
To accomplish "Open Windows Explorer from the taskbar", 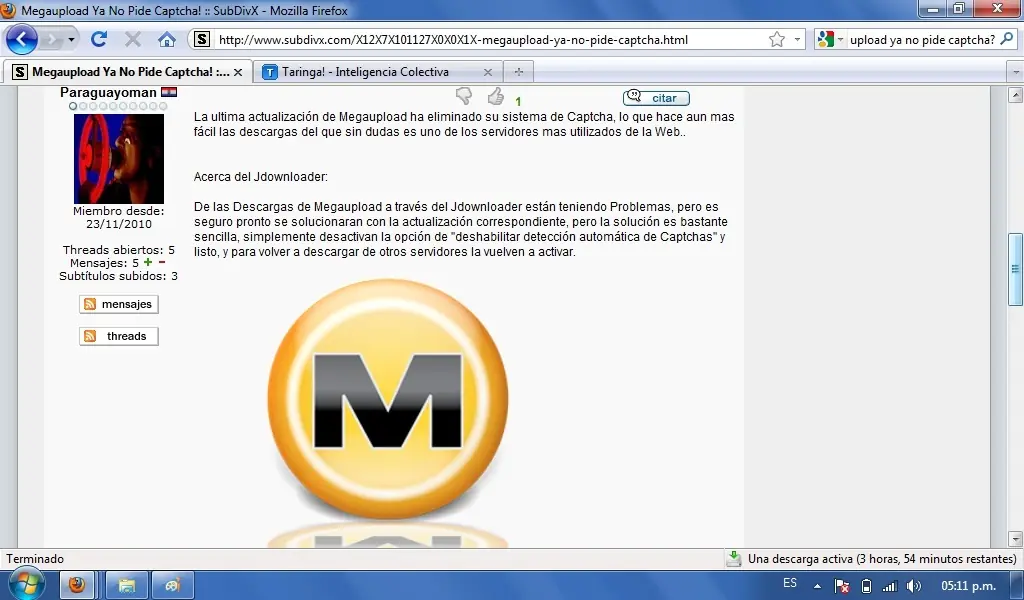I will click(127, 585).
